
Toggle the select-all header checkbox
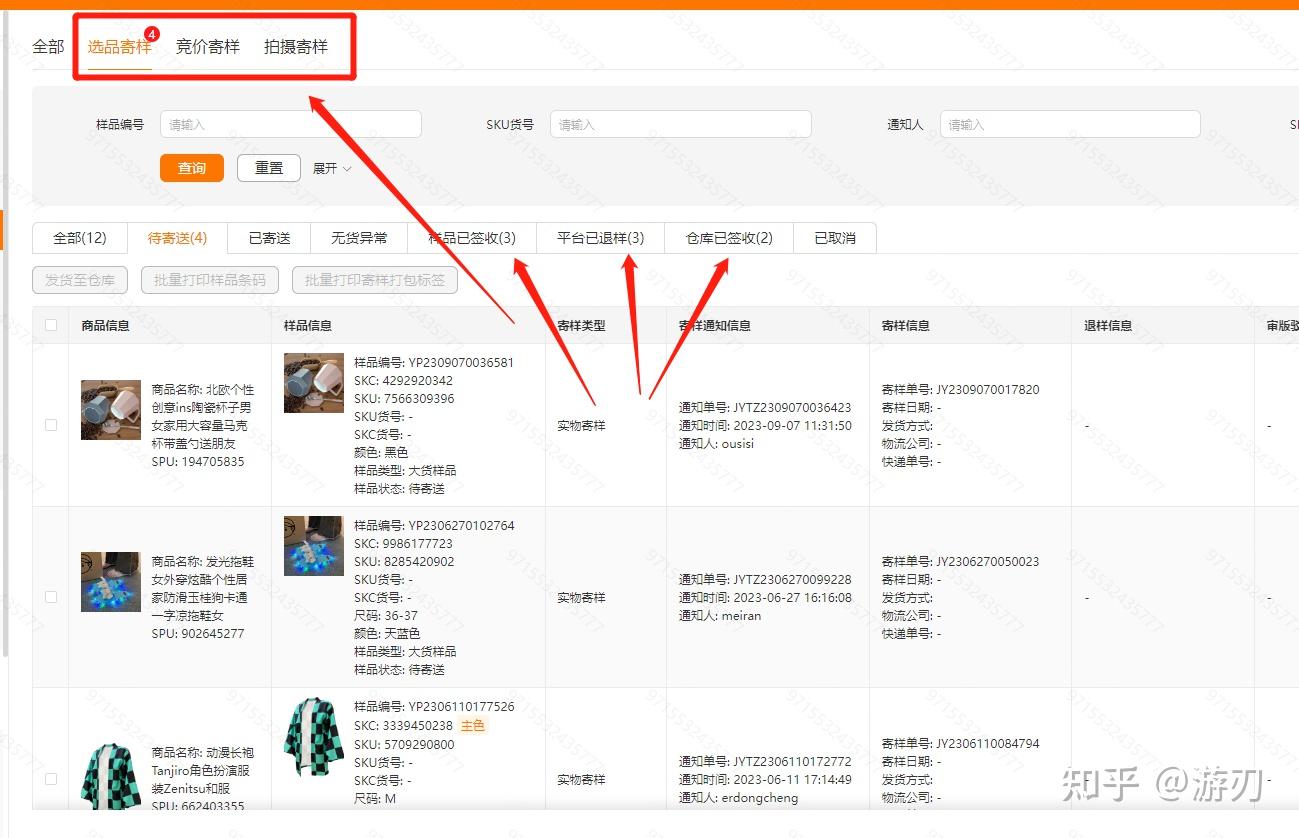coord(51,325)
